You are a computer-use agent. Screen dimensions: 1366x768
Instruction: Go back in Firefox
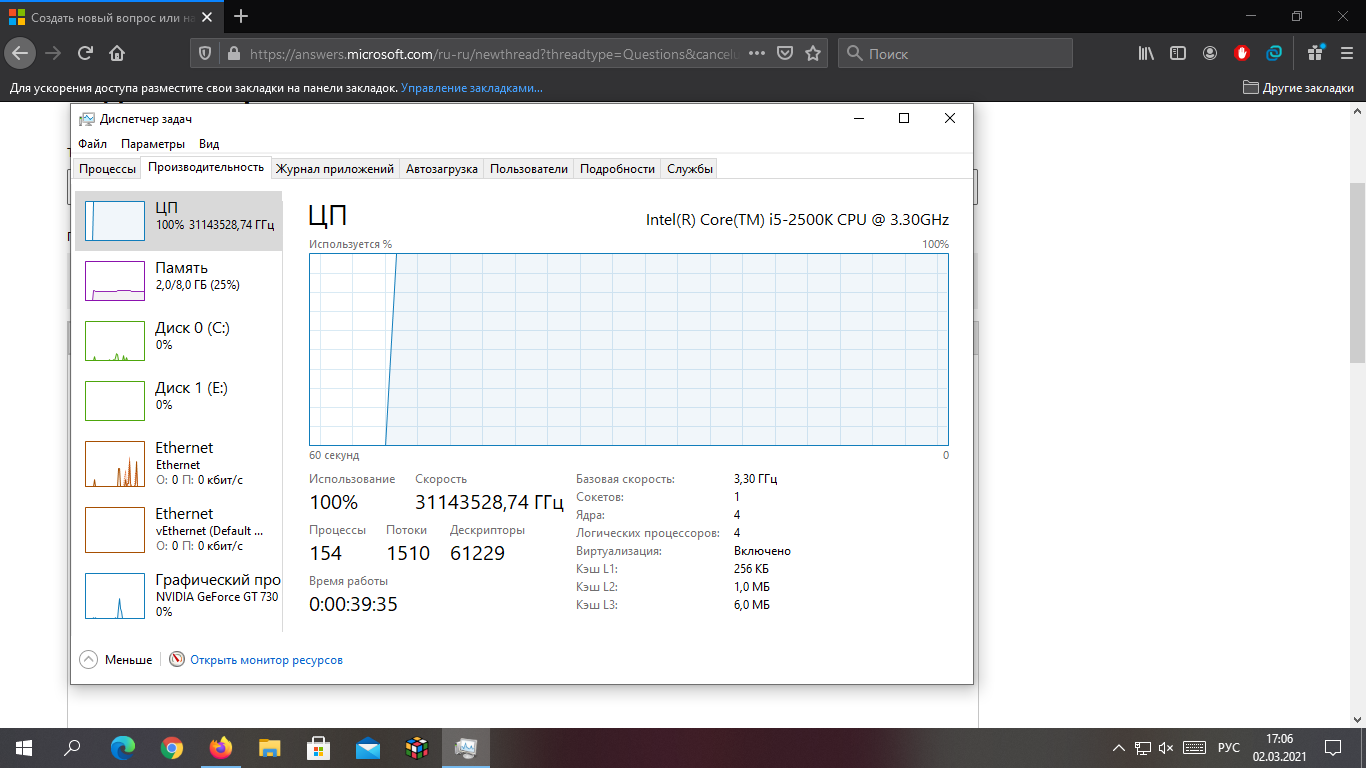tap(21, 53)
